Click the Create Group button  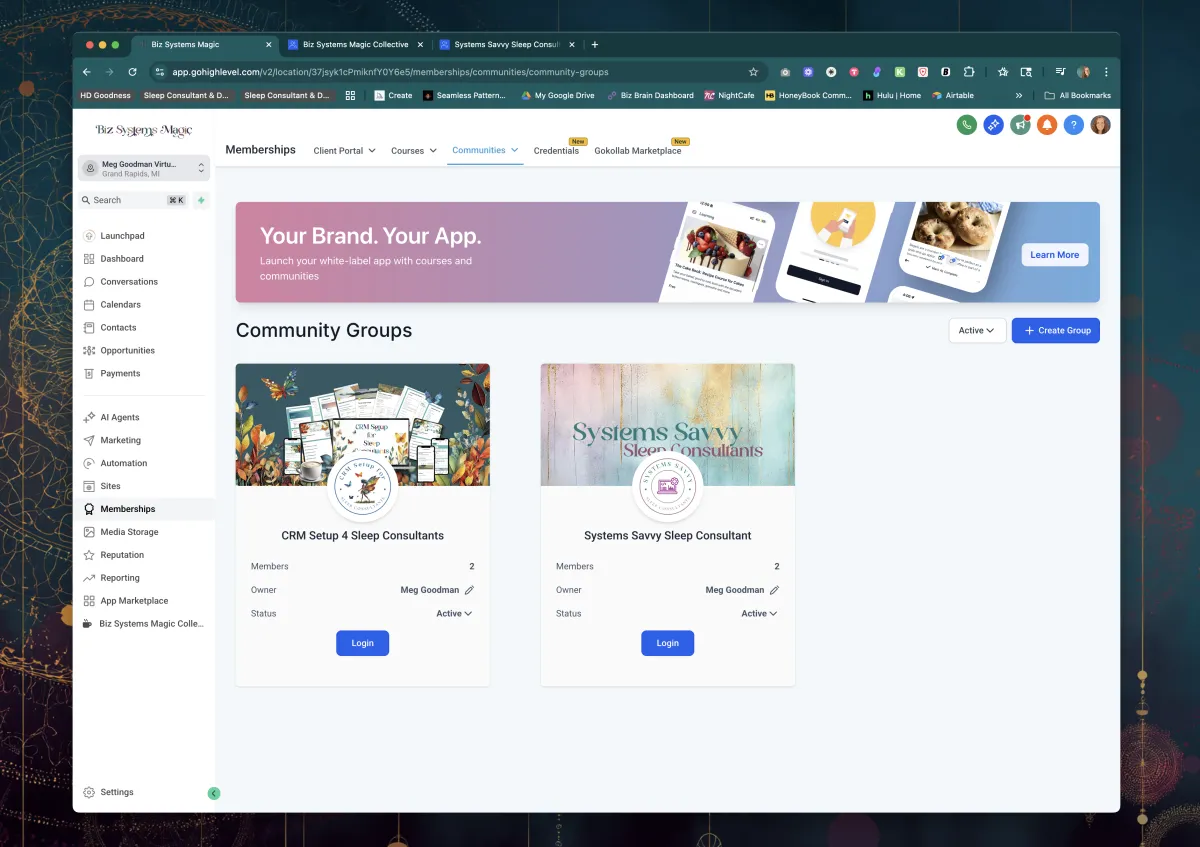(x=1056, y=331)
